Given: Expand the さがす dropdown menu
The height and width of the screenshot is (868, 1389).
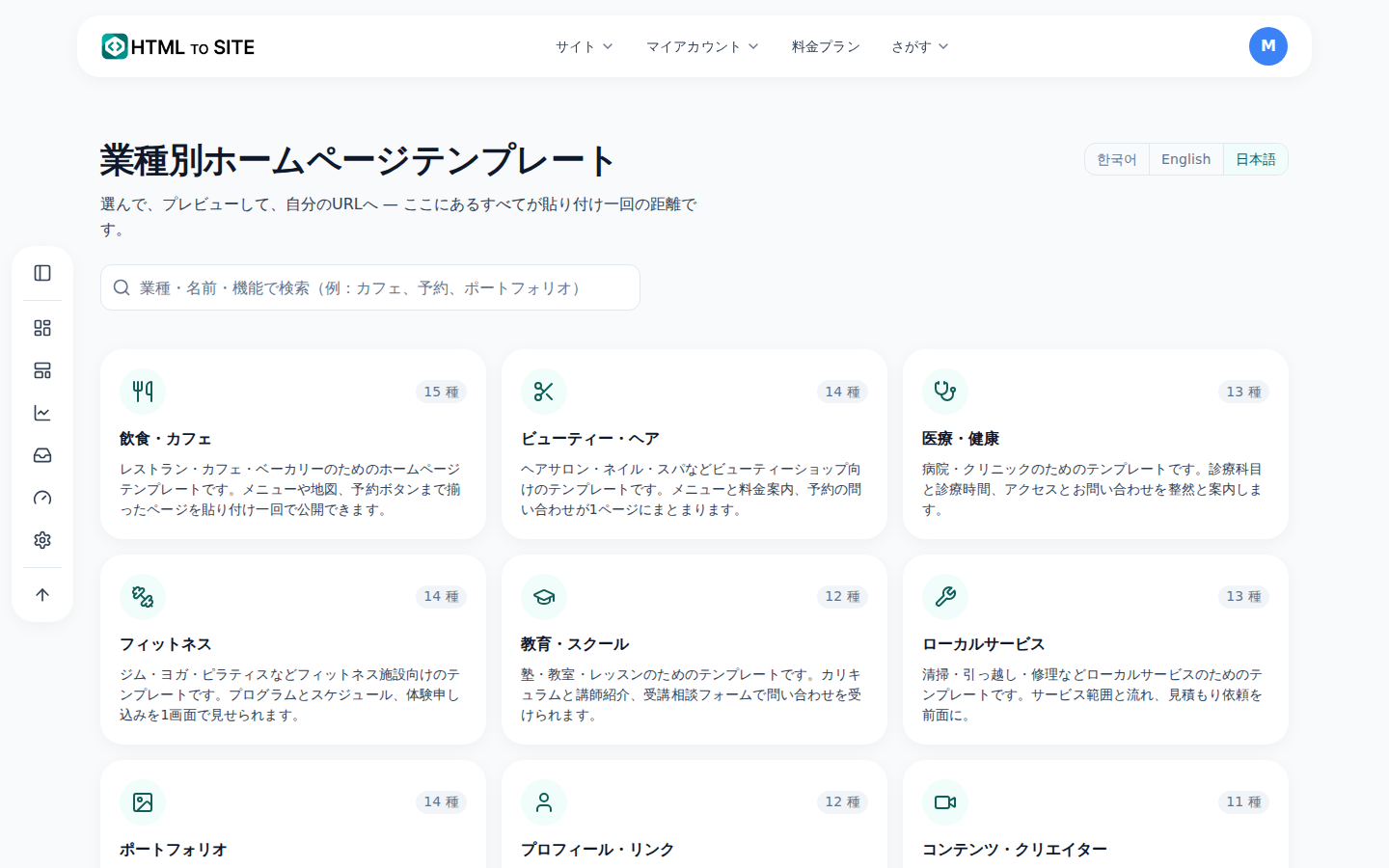Looking at the screenshot, I should pos(920,46).
